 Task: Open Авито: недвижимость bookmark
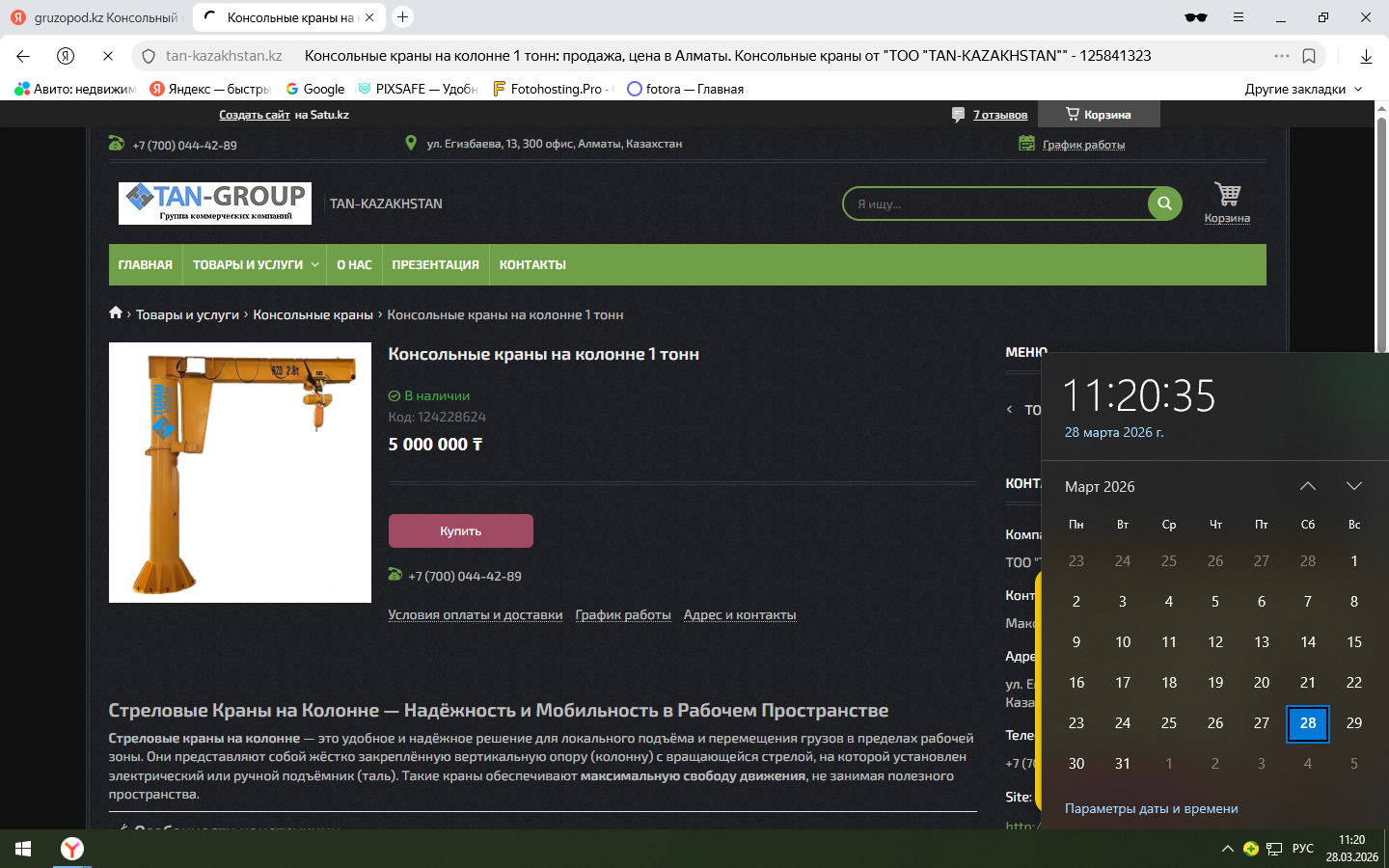tap(75, 89)
